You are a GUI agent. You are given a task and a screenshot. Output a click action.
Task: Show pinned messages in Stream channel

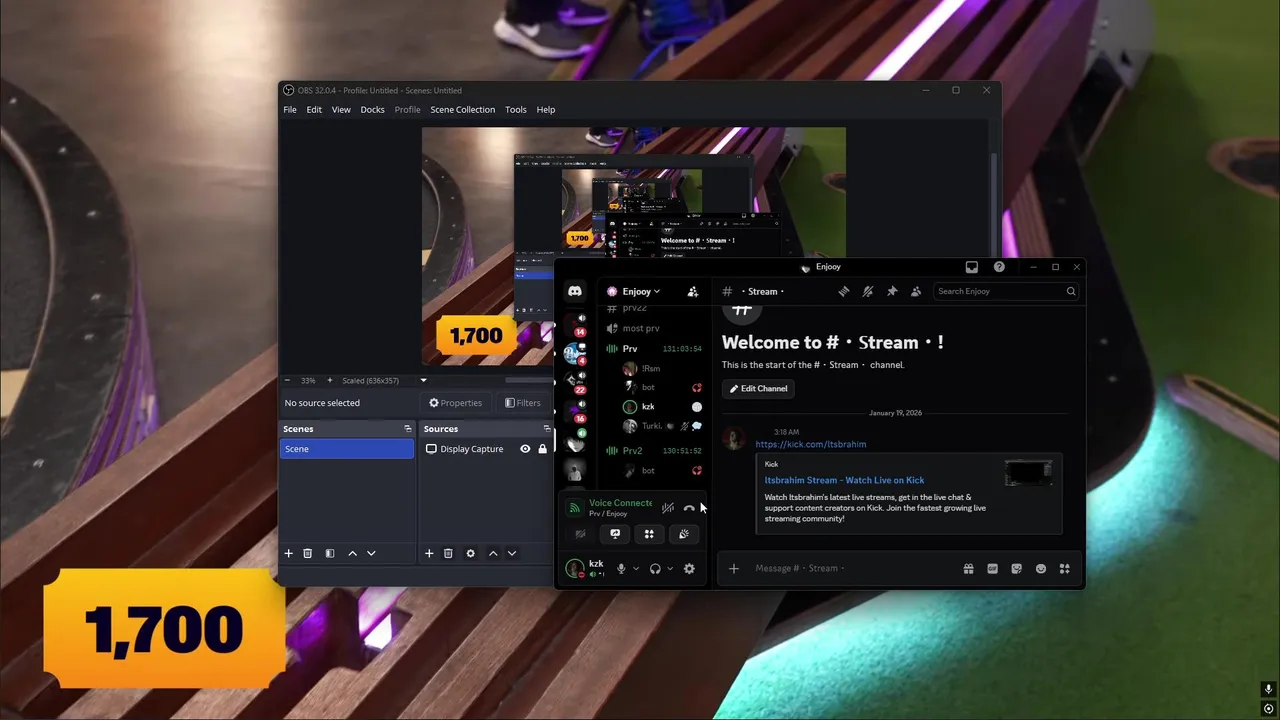point(892,291)
